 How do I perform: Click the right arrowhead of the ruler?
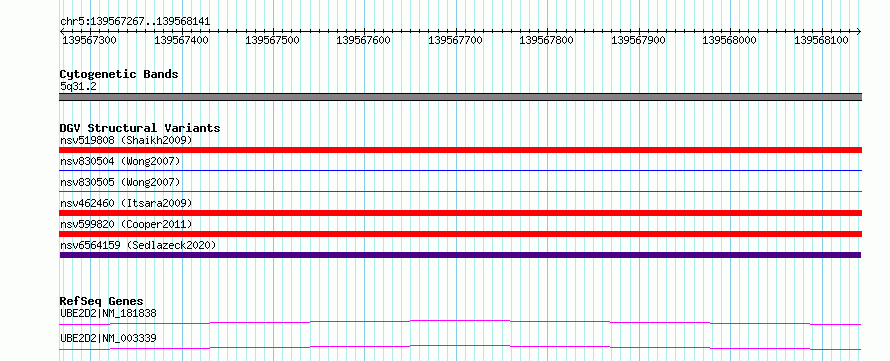click(859, 31)
